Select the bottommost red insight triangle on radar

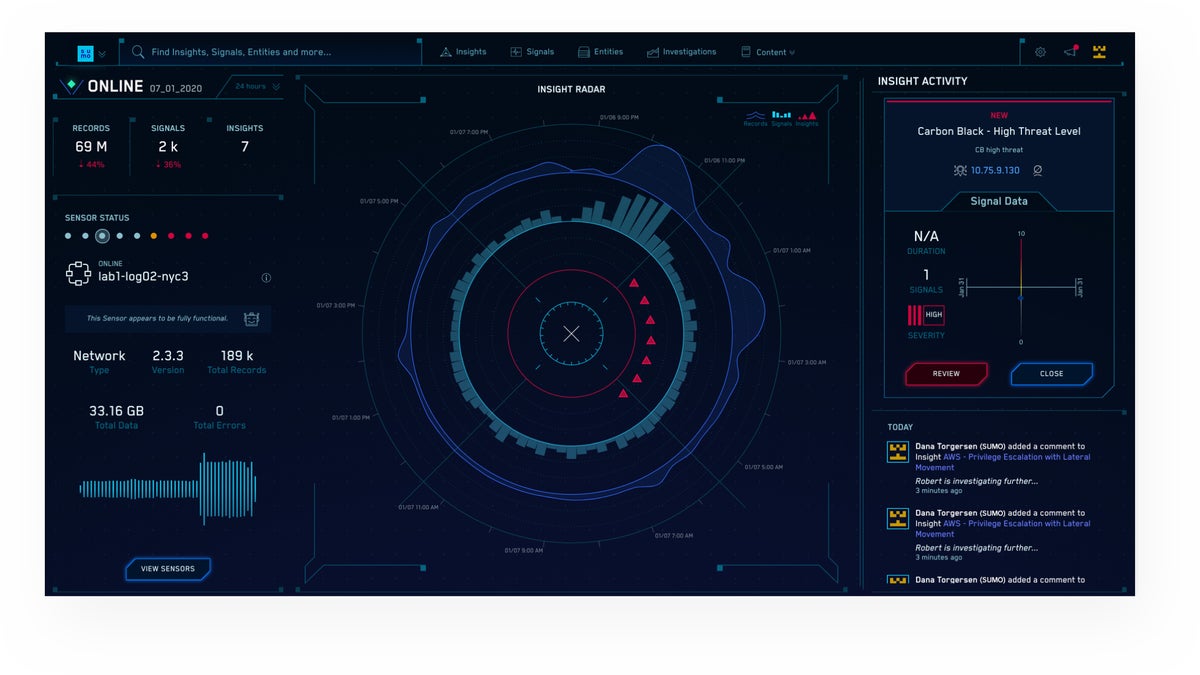(623, 394)
